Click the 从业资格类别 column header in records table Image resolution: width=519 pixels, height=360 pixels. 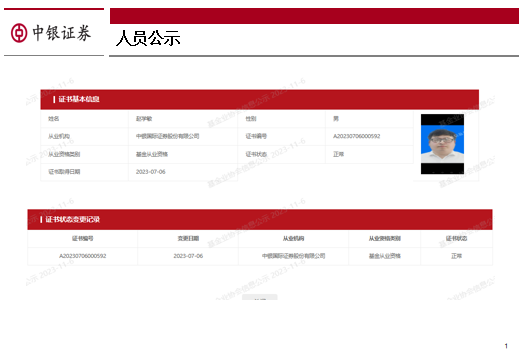point(384,238)
